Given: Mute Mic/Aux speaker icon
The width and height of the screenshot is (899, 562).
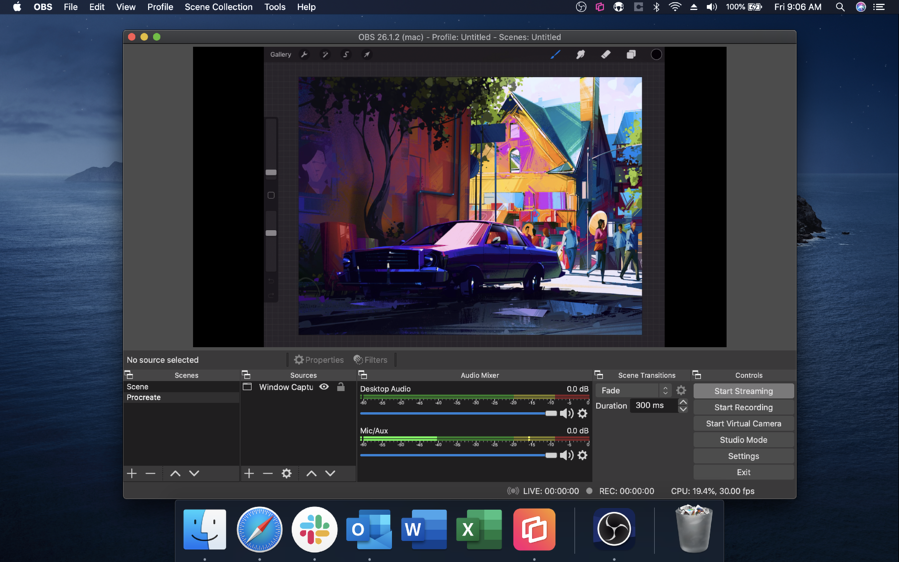Looking at the screenshot, I should [x=566, y=455].
